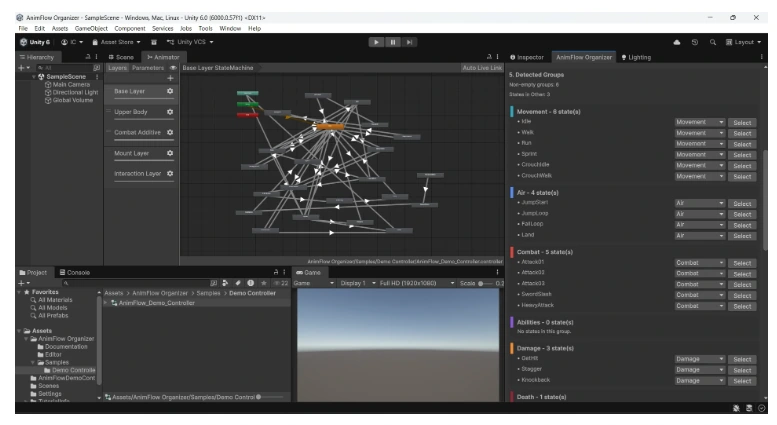This screenshot has height=425, width=777.
Task: Open the Display 1 dropdown
Action: coord(356,283)
